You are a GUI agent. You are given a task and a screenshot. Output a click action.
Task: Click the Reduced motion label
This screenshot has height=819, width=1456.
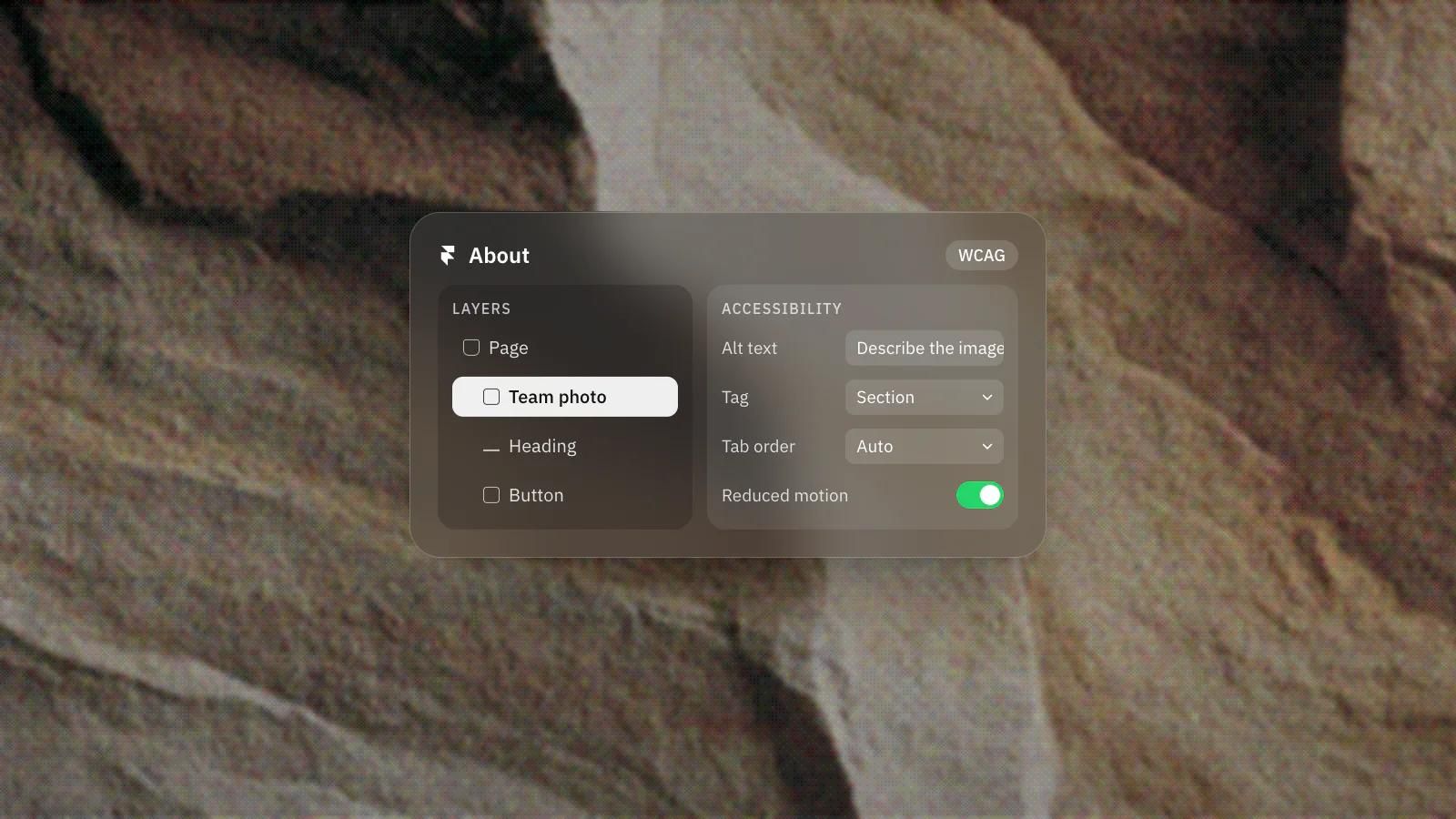click(x=784, y=495)
